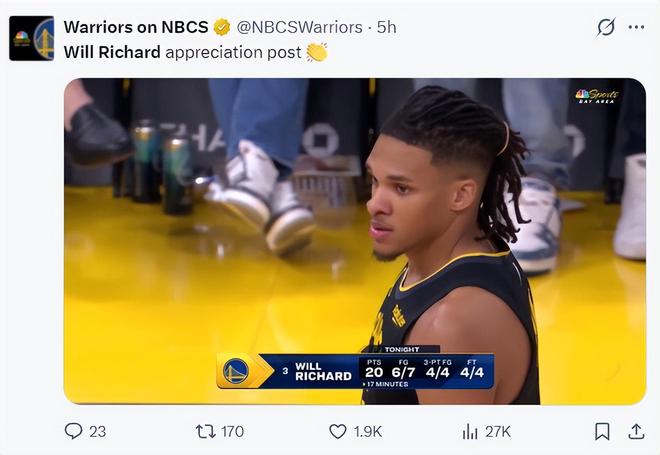Open the 5h timestamp link
The image size is (660, 455).
coord(386,27)
